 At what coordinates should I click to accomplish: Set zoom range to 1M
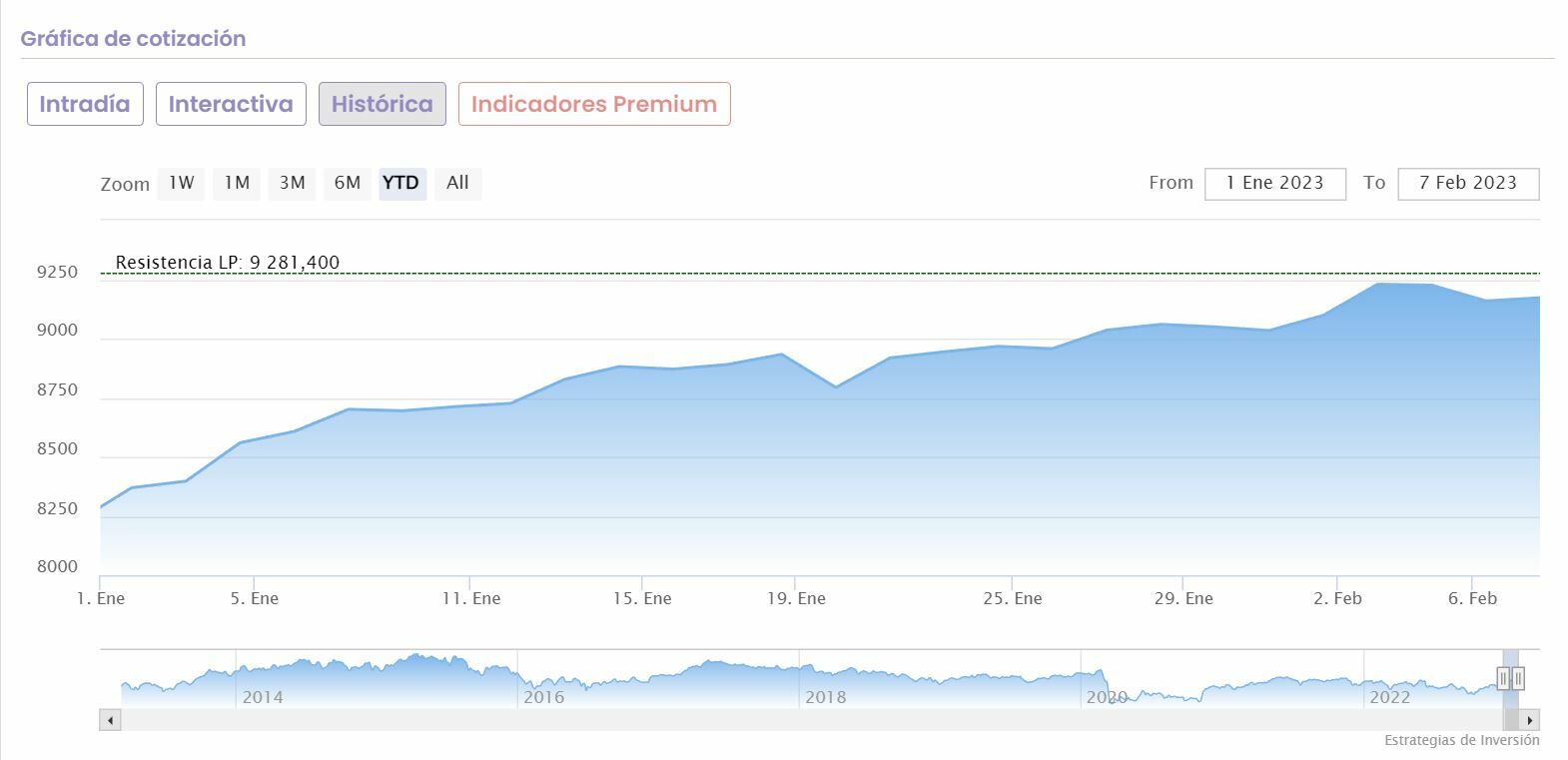(x=237, y=183)
